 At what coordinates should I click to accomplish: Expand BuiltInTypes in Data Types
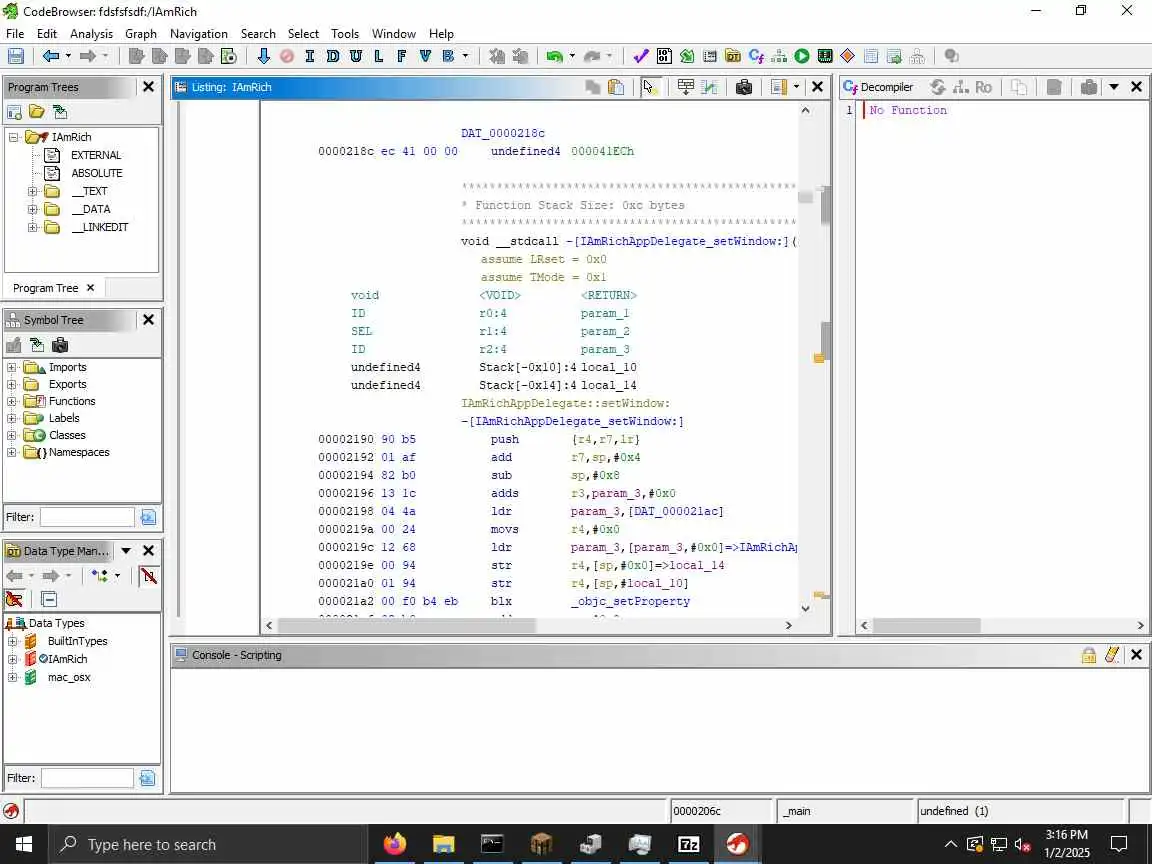(12, 641)
